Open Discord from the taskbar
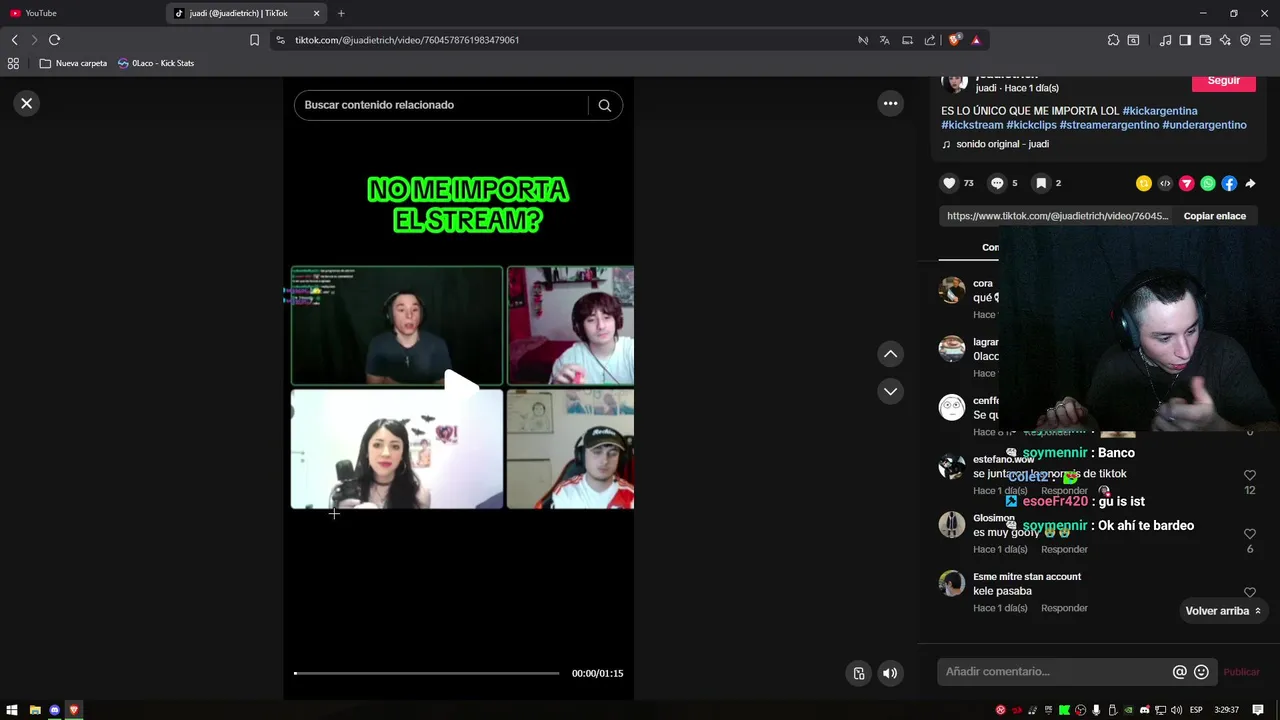The image size is (1280, 720). 54,710
